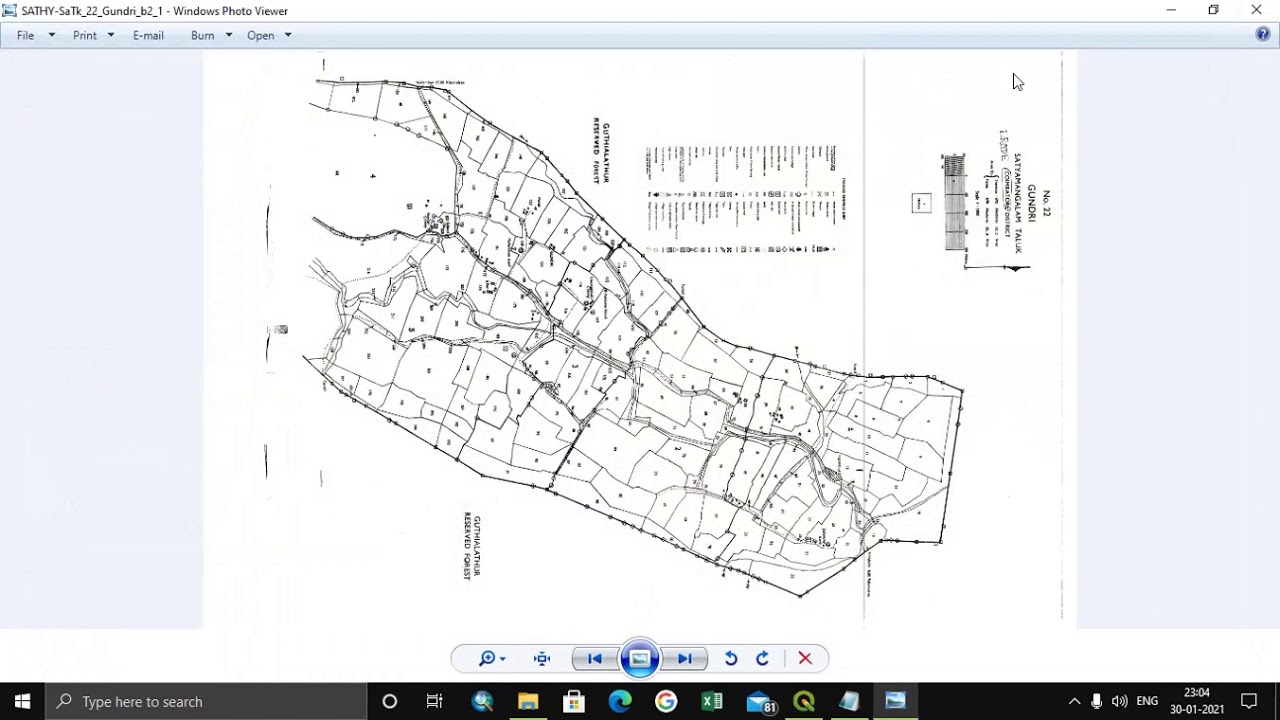Adjust the speaker volume icon
This screenshot has width=1280, height=720.
pyautogui.click(x=1118, y=701)
